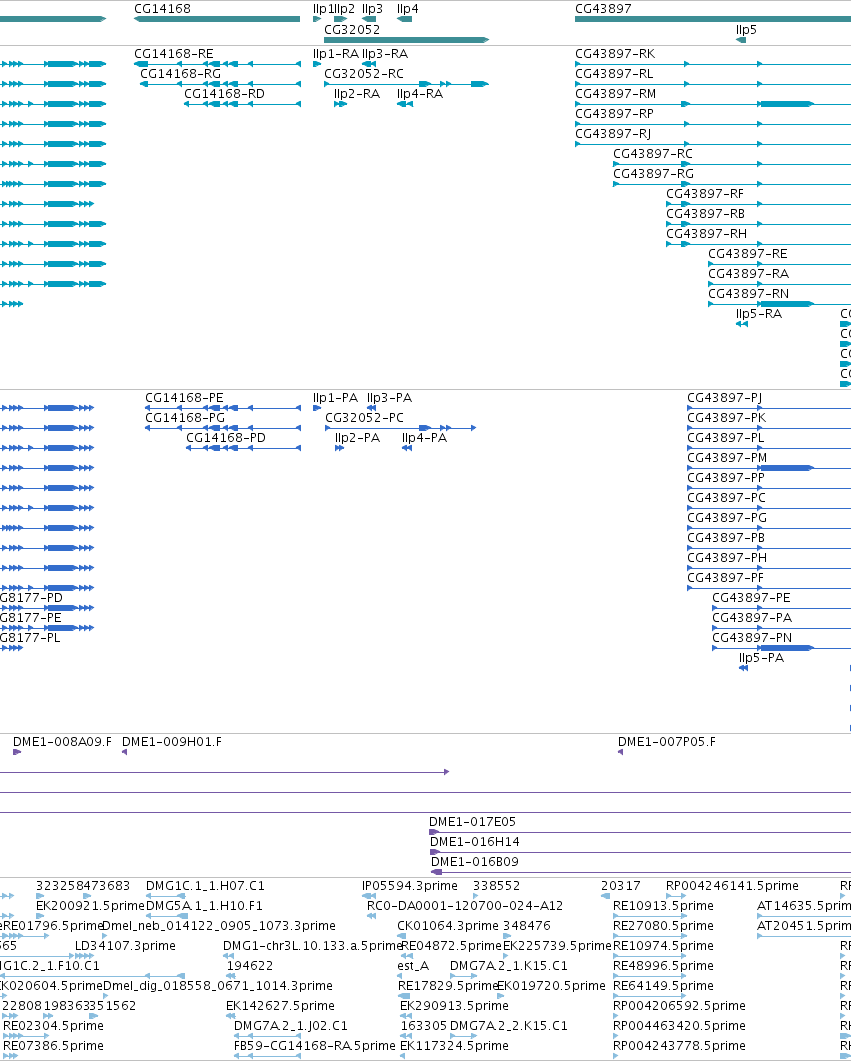Screen dimensions: 851x1061
Task: Click the Ilp4 gene label
Action: click(407, 9)
